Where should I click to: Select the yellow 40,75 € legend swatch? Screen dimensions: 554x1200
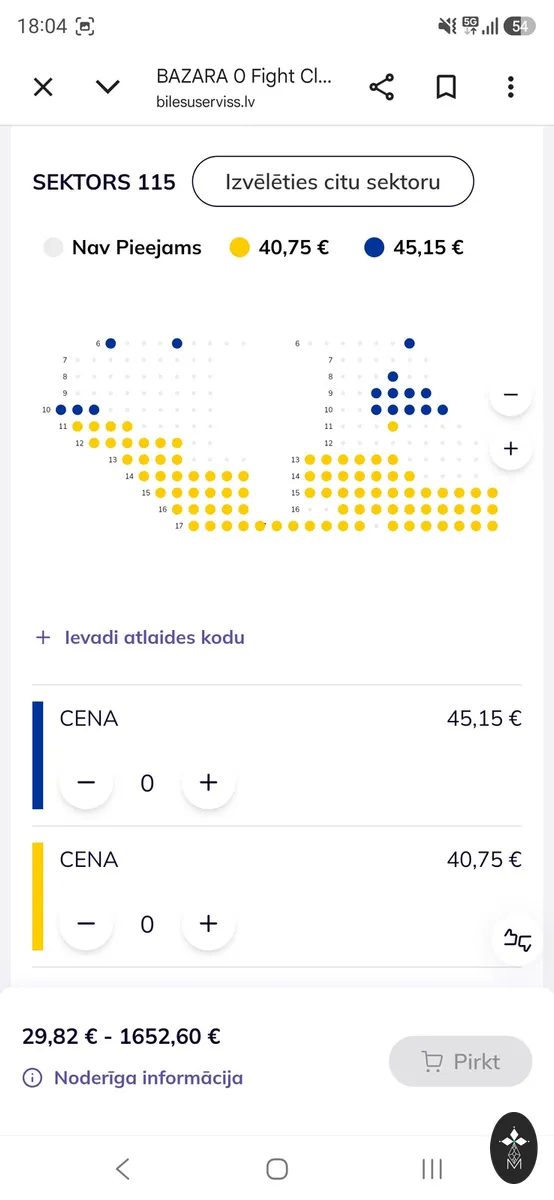click(x=239, y=248)
